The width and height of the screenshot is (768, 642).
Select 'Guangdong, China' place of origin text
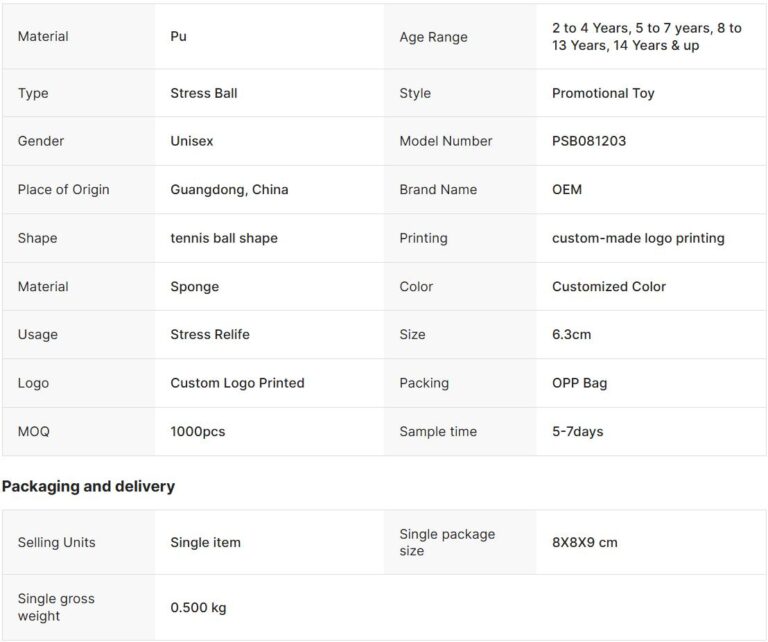(x=229, y=189)
